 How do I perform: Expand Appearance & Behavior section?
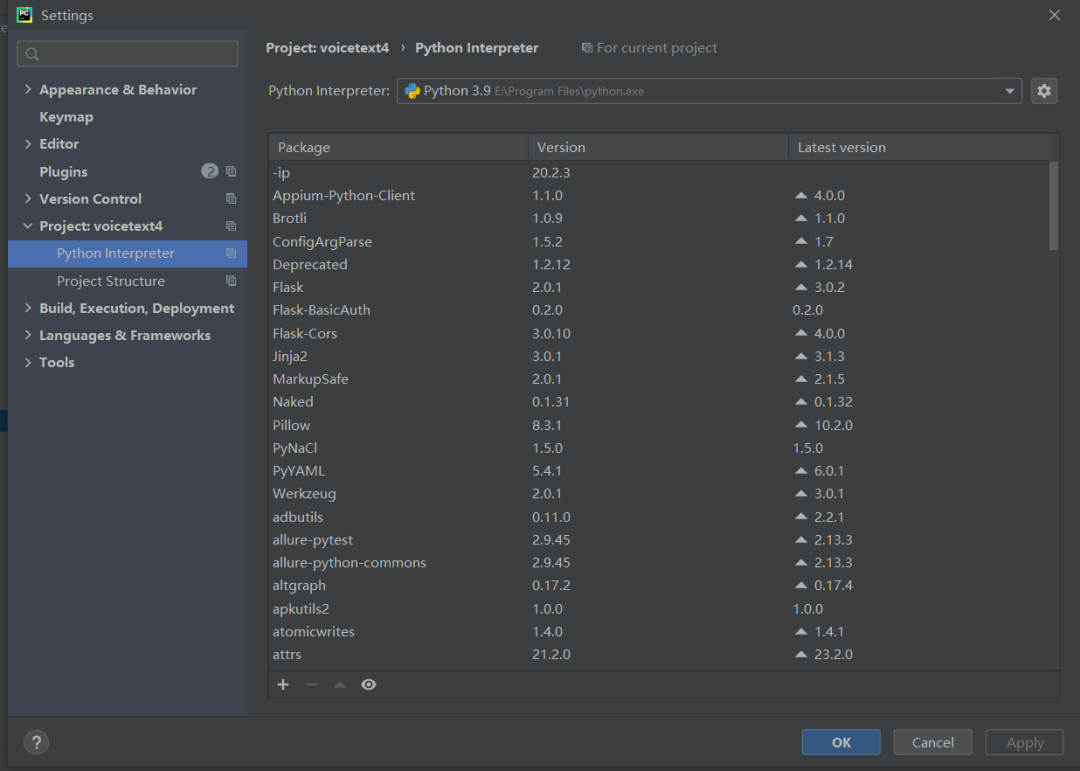coord(28,90)
